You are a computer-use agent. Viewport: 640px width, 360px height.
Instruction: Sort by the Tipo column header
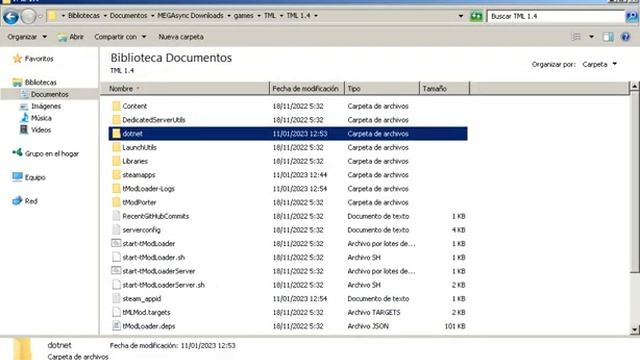(382, 89)
